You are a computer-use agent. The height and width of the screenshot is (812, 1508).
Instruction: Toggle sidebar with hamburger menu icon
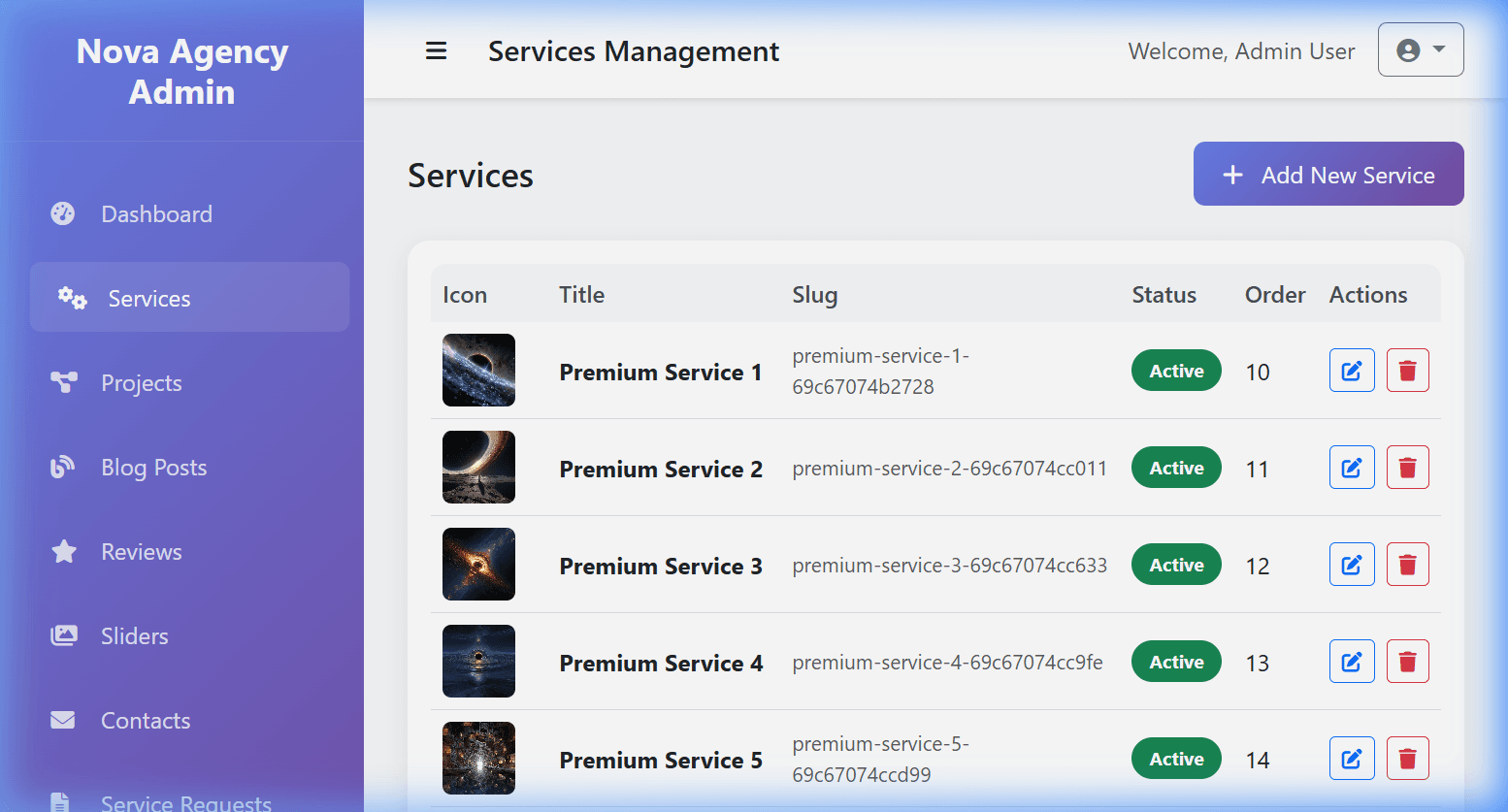(437, 51)
